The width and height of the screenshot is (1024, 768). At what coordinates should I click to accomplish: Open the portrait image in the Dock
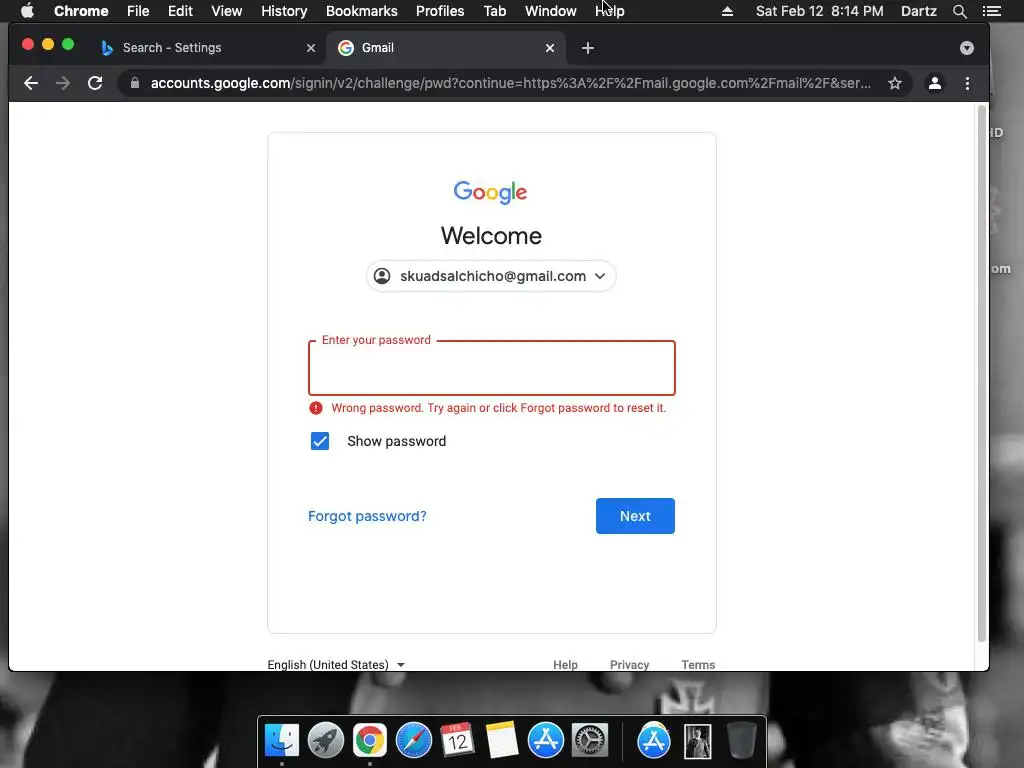click(697, 741)
